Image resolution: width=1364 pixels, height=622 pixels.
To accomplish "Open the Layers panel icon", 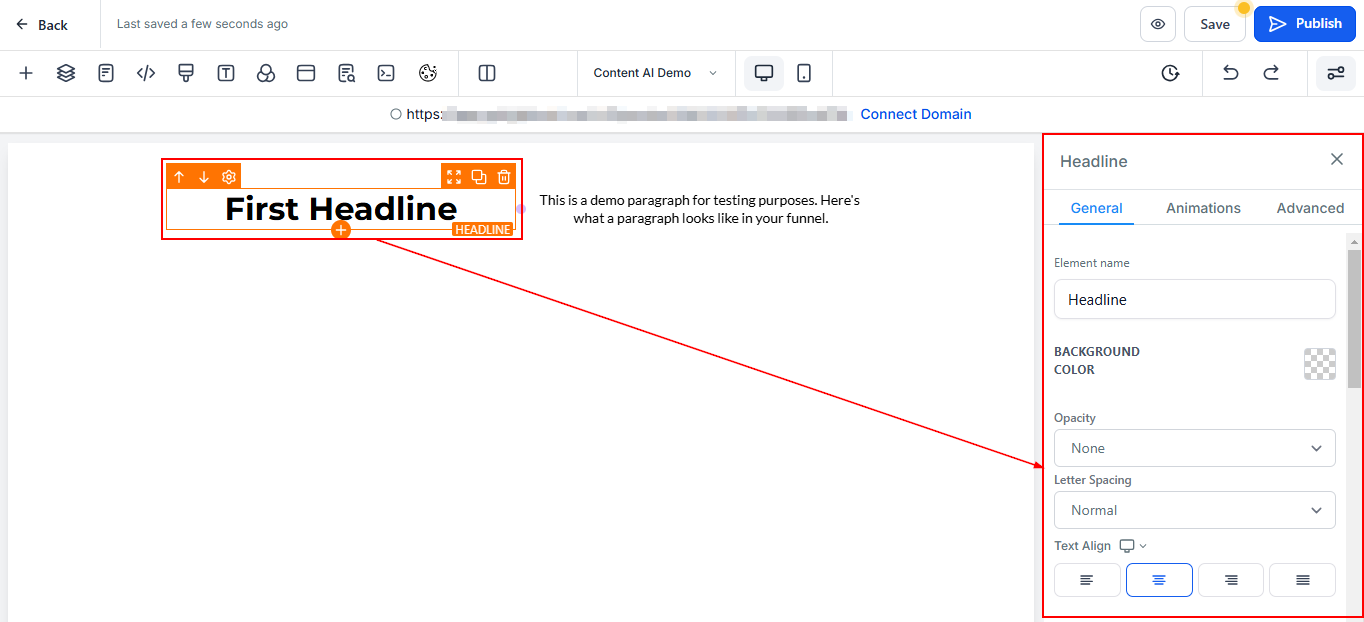I will (x=66, y=73).
